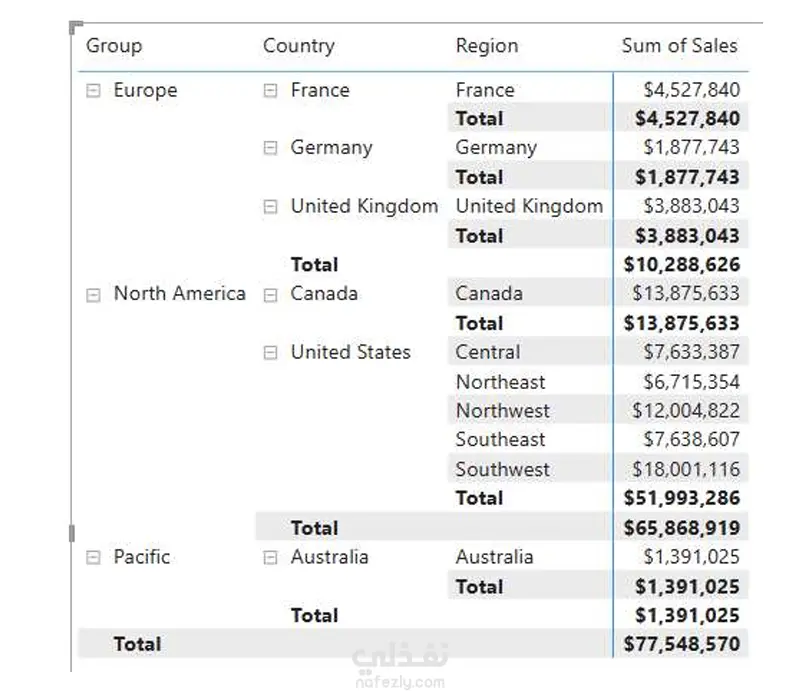Click the Group column header
The image size is (800, 691).
pos(114,46)
